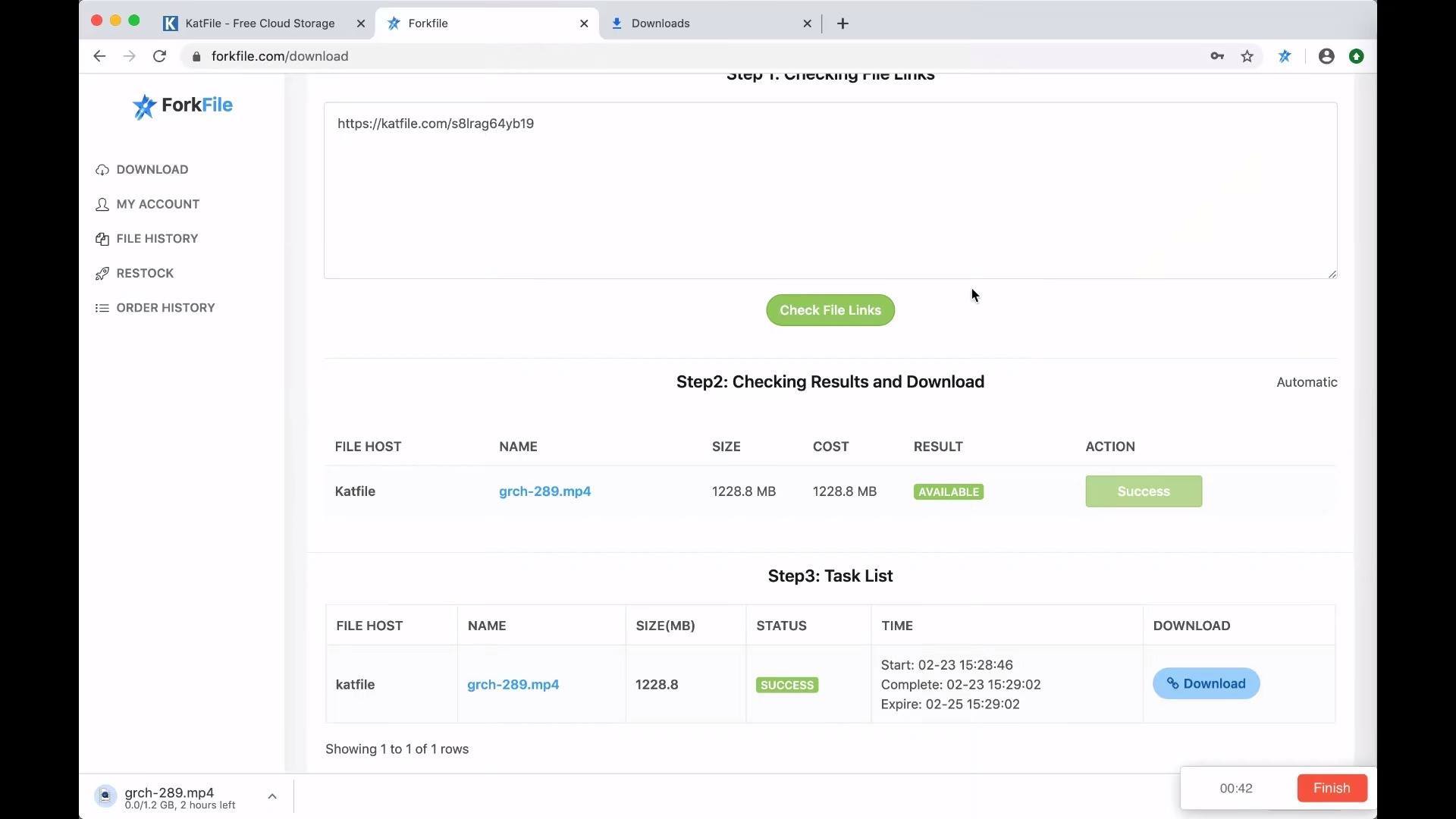Click the green update arrow icon

coord(1357,56)
